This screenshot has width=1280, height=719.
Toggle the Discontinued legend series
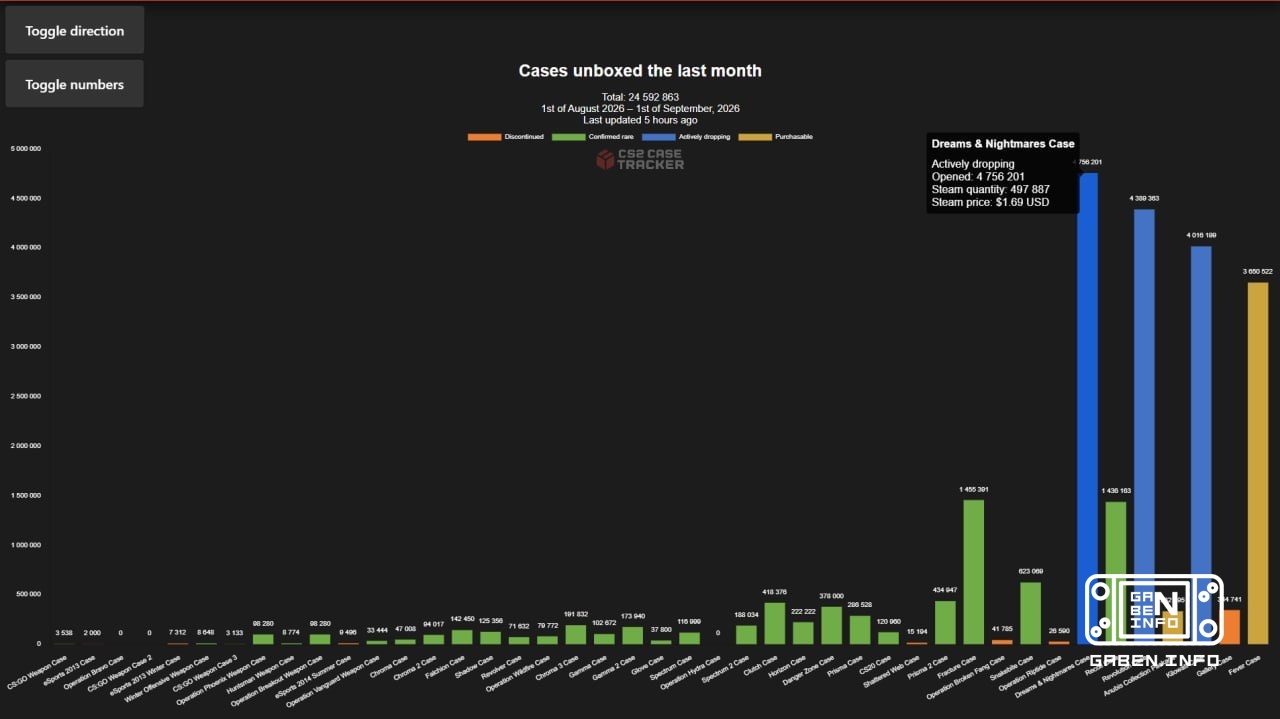point(506,136)
